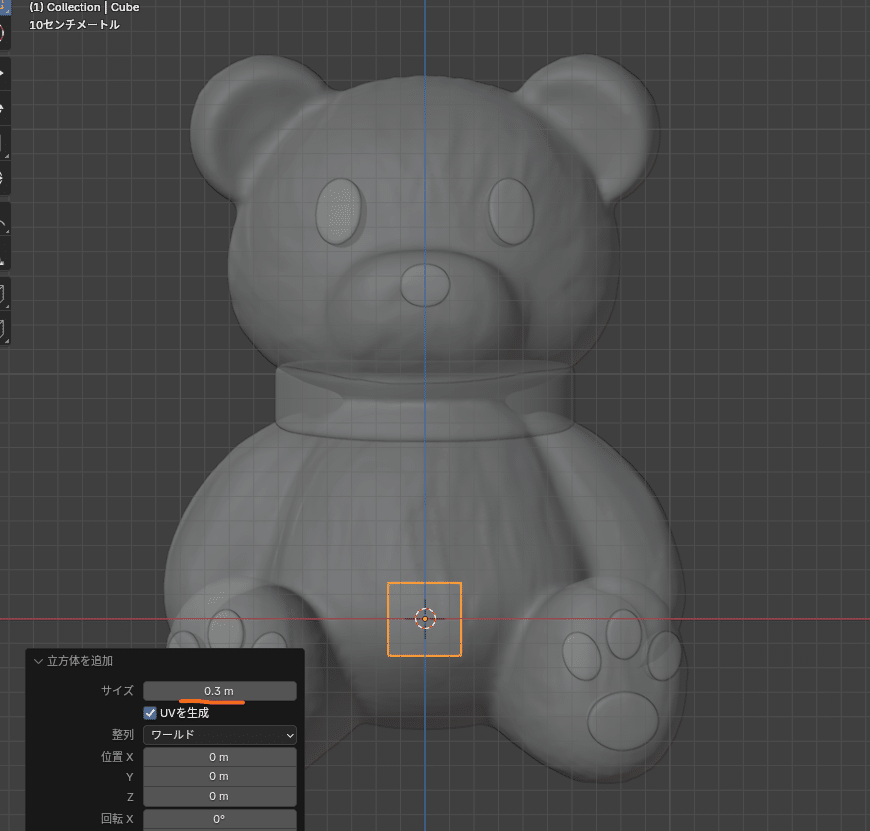870x831 pixels.
Task: Open the 整列 dropdown set to ワールド
Action: tap(220, 734)
